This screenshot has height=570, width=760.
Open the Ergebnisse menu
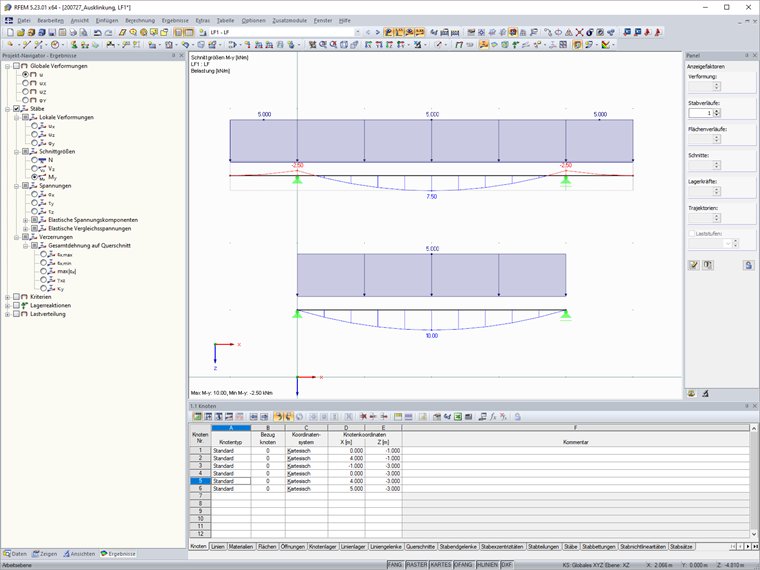coord(175,20)
